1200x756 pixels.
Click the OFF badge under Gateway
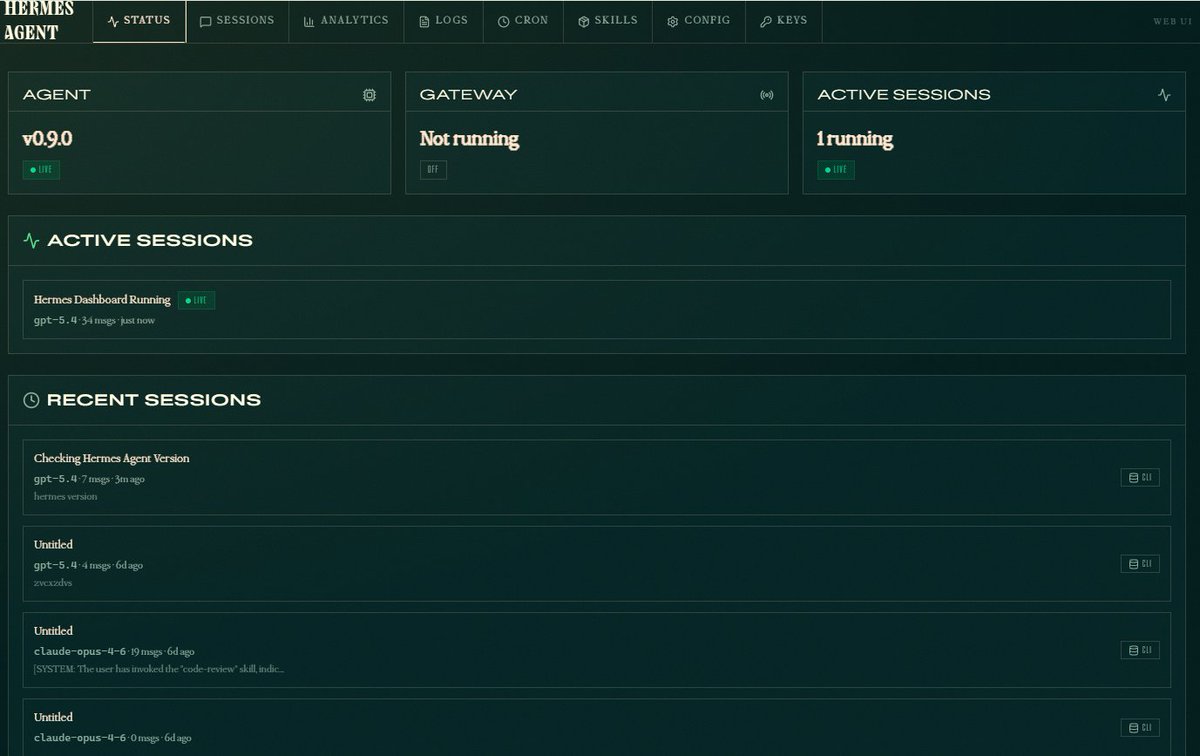coord(433,170)
